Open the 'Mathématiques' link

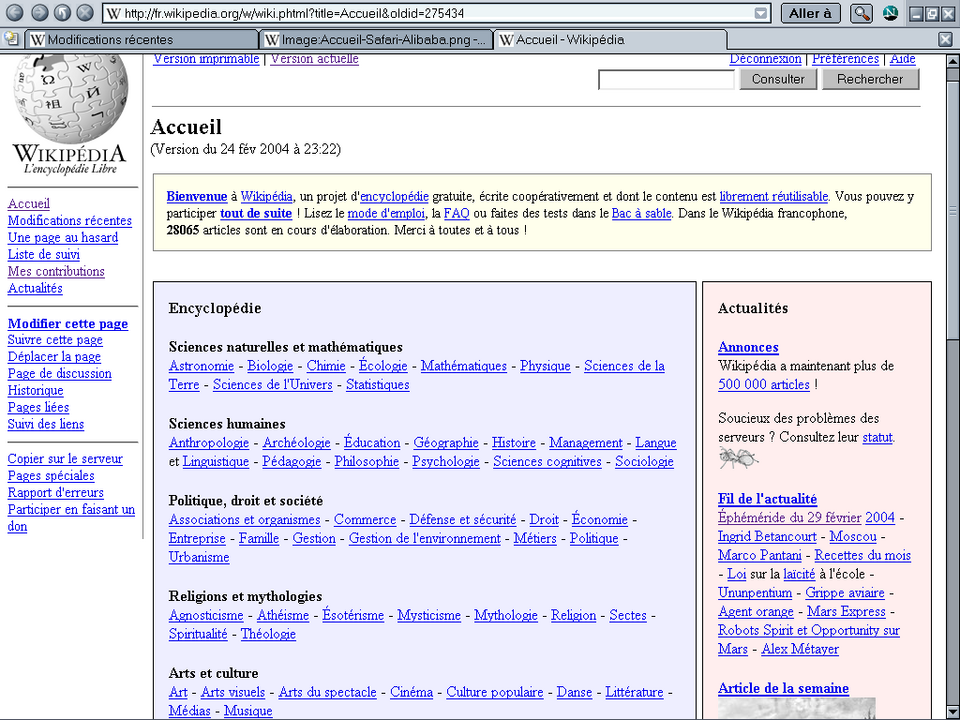tap(463, 366)
